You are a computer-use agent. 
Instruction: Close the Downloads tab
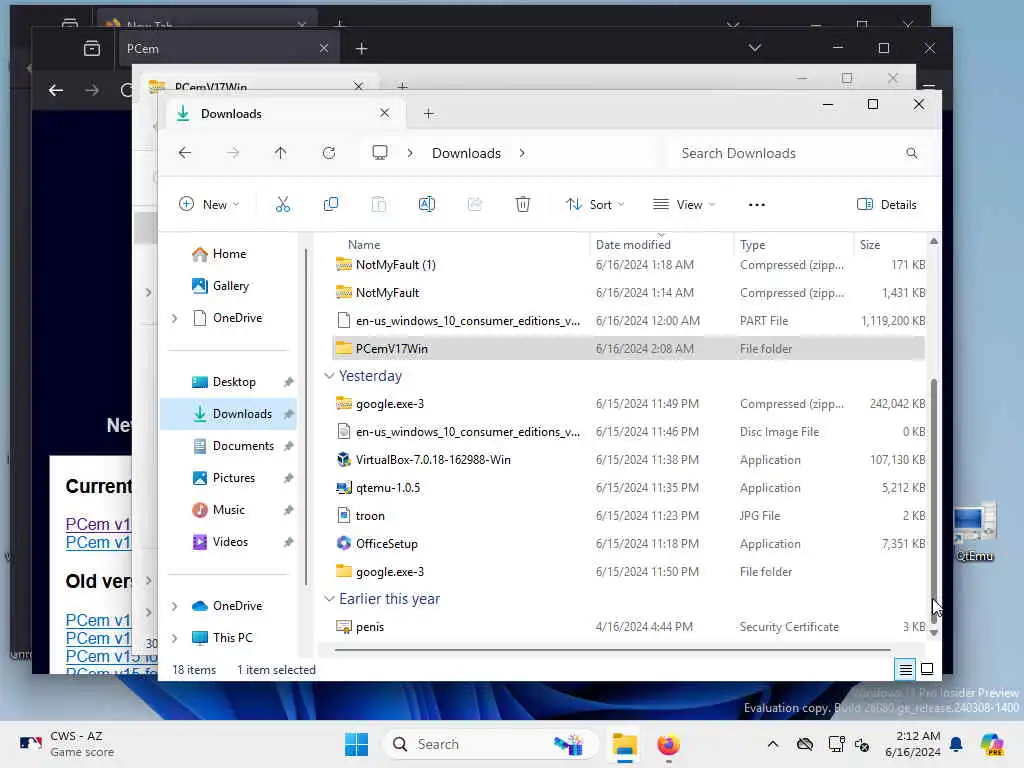(x=385, y=113)
